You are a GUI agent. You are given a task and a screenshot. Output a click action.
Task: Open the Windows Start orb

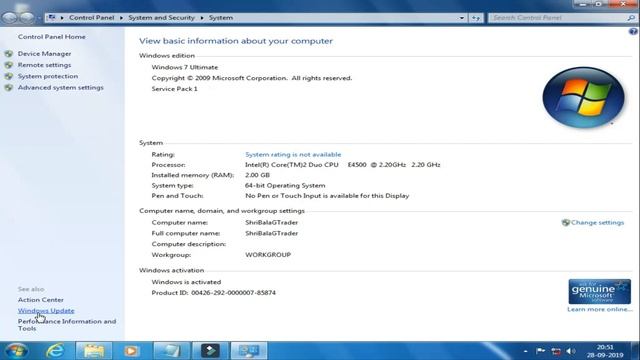[x=16, y=351]
